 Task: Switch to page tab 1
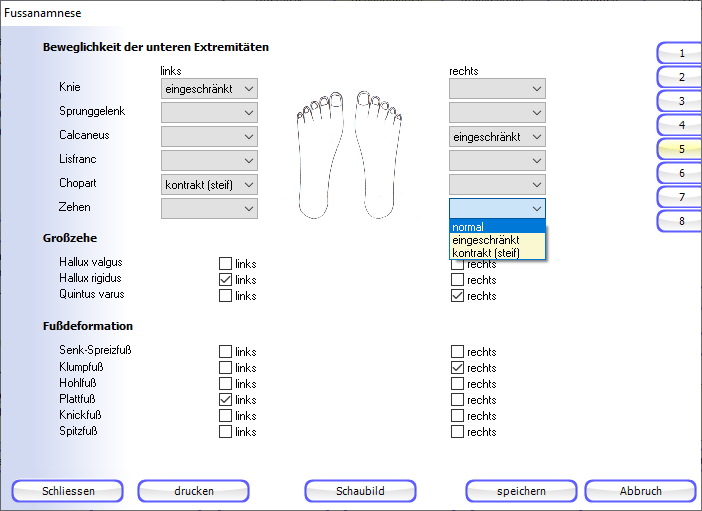[681, 53]
